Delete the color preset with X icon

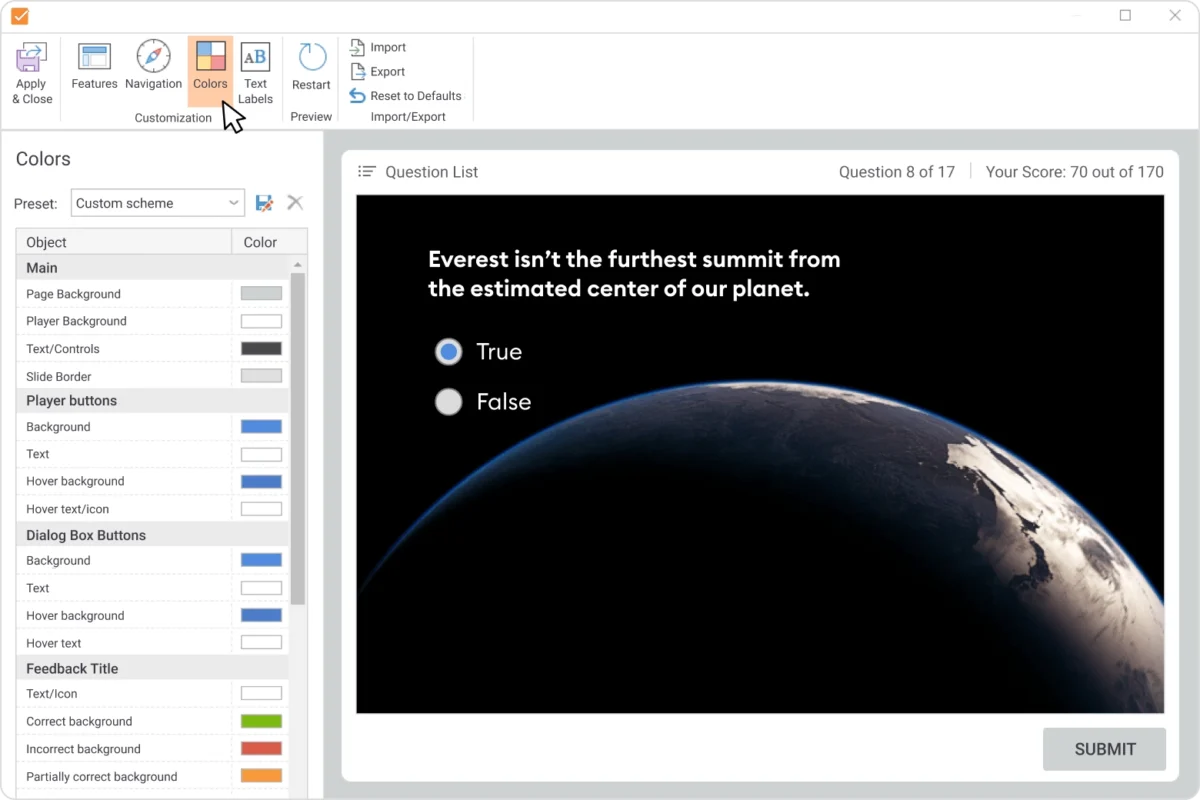tap(295, 203)
